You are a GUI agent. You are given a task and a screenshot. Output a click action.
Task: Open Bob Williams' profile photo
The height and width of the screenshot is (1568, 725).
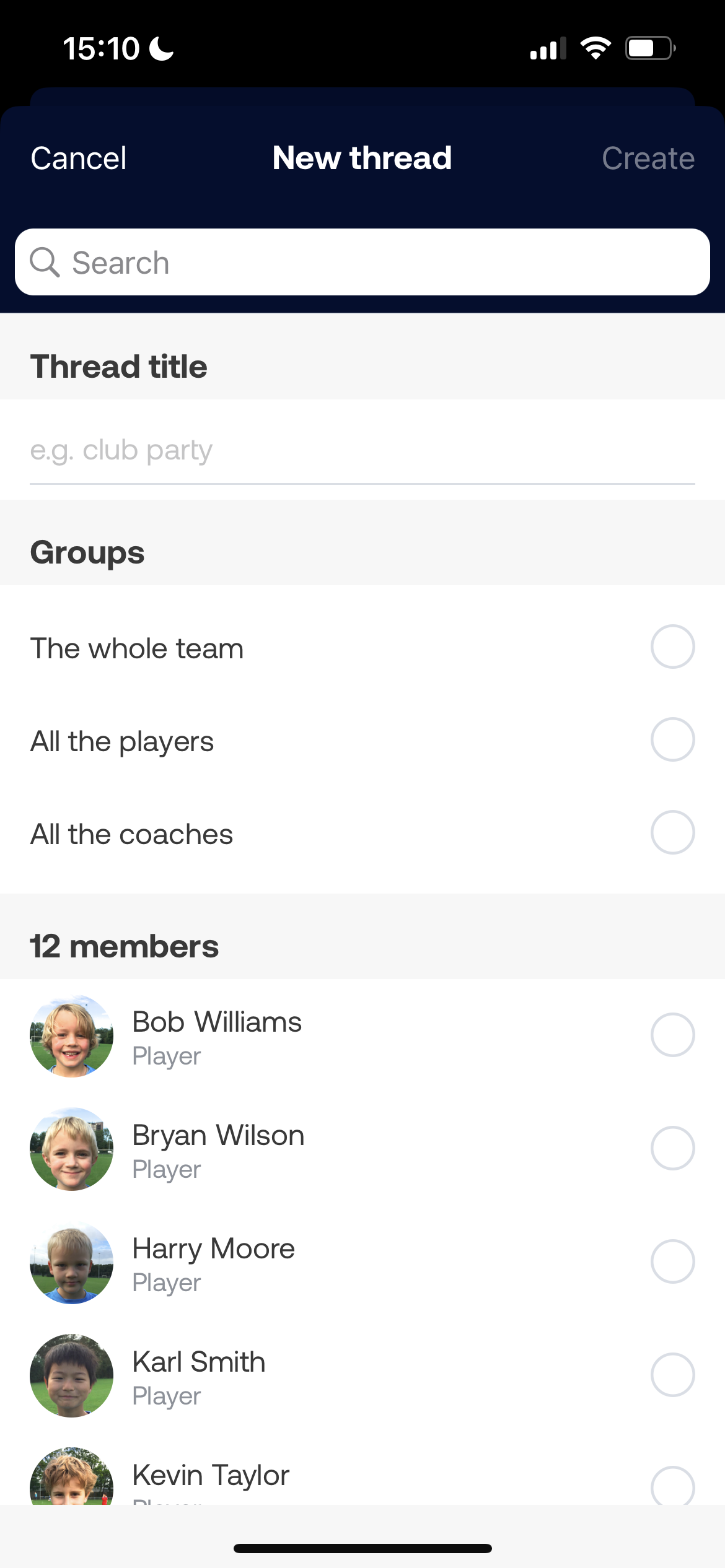click(72, 1036)
